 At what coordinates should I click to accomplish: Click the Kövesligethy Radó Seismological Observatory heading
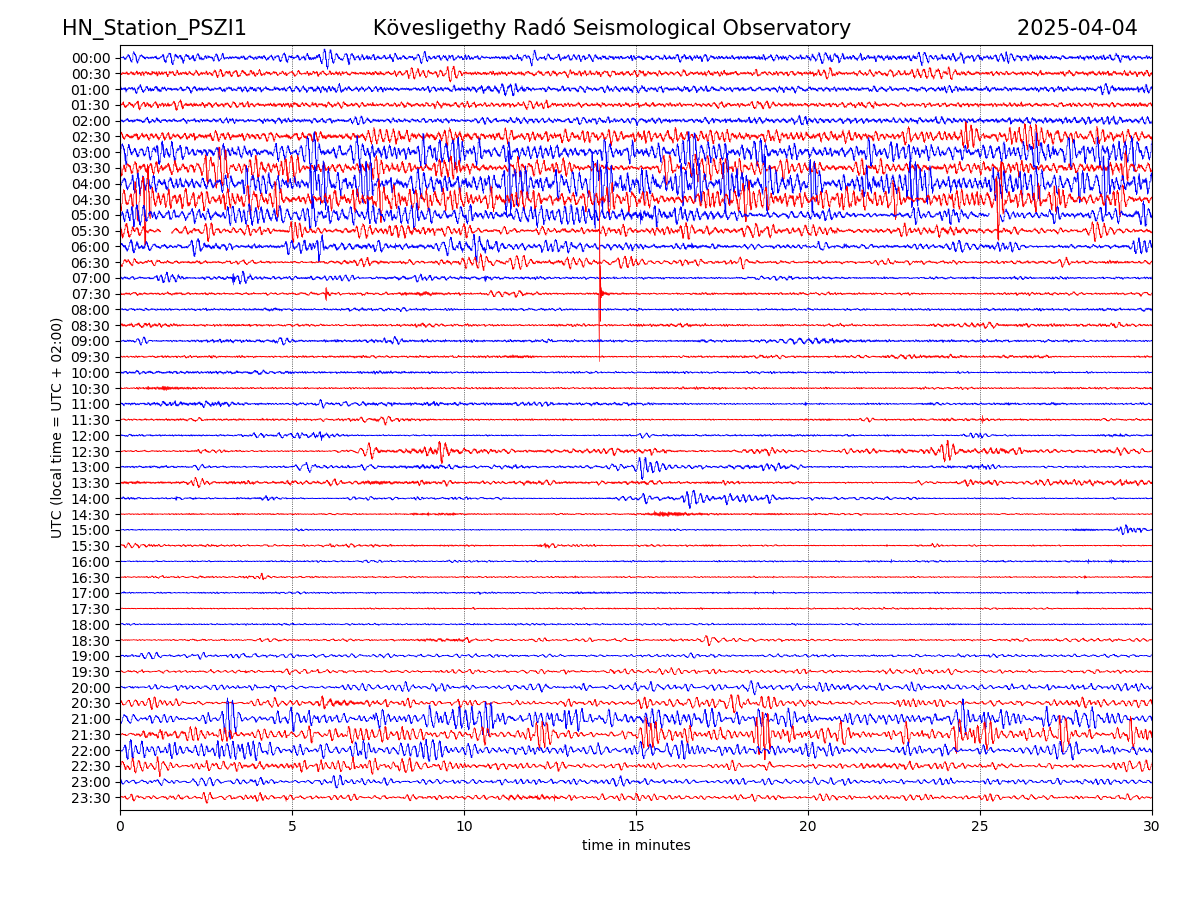(x=611, y=28)
